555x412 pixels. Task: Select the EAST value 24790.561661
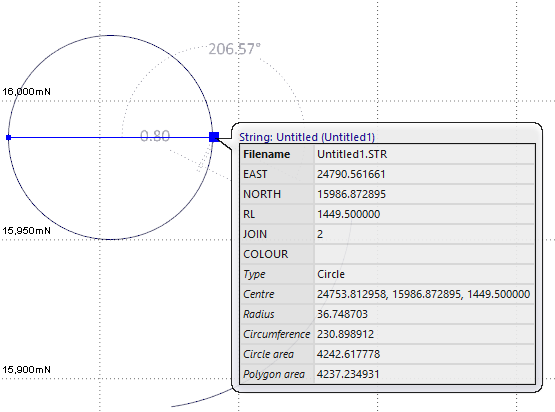coord(351,174)
